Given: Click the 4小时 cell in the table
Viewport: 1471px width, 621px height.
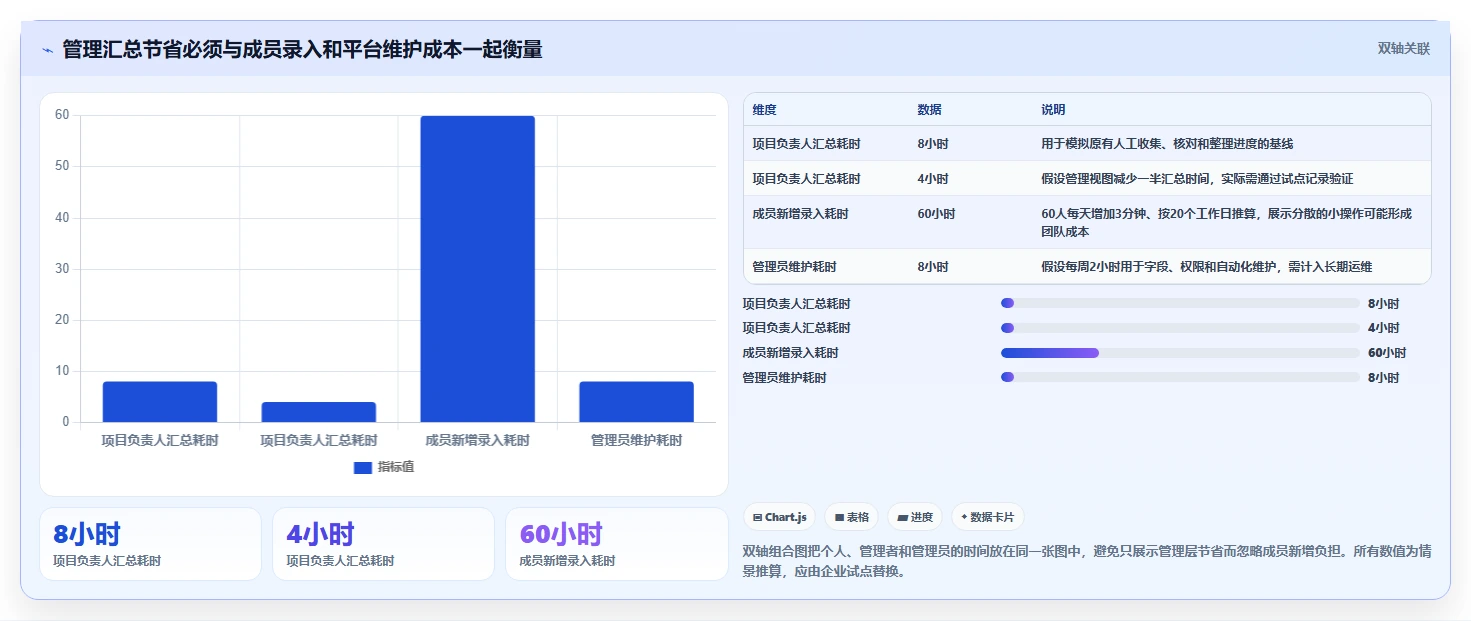Looking at the screenshot, I should click(x=932, y=178).
